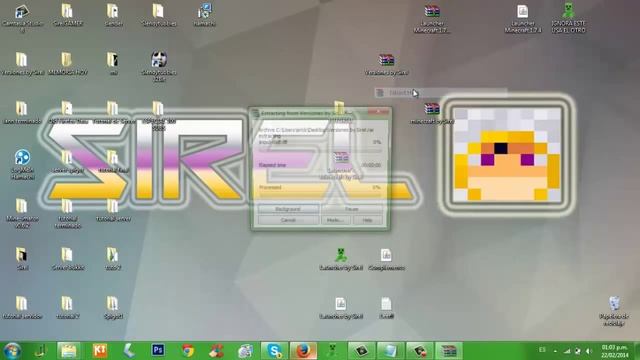The width and height of the screenshot is (640, 360).
Task: Select Slendytubbies folder on desktop
Action: pos(159,15)
